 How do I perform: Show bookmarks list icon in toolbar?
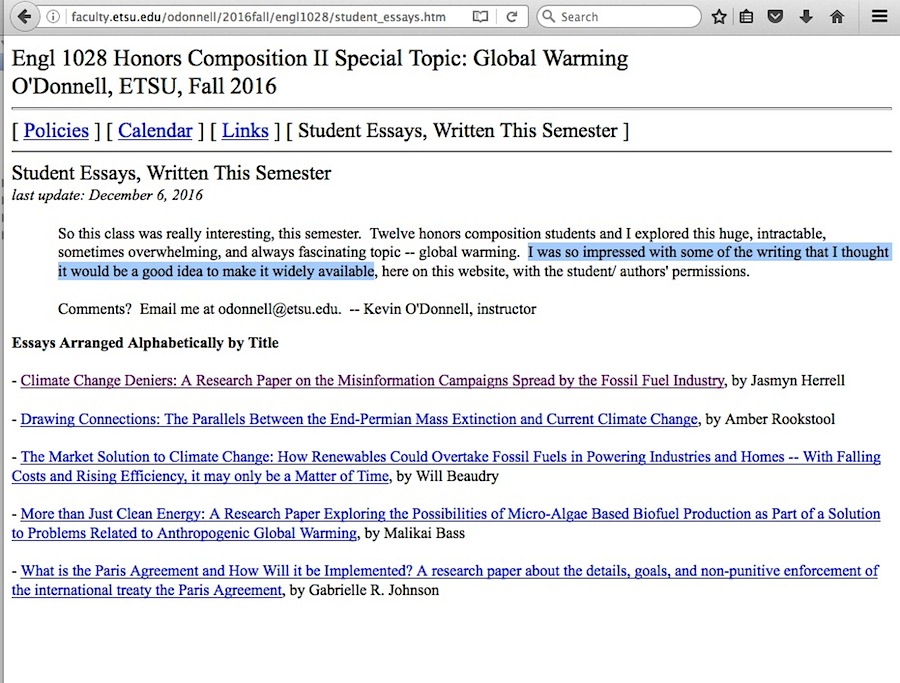746,17
